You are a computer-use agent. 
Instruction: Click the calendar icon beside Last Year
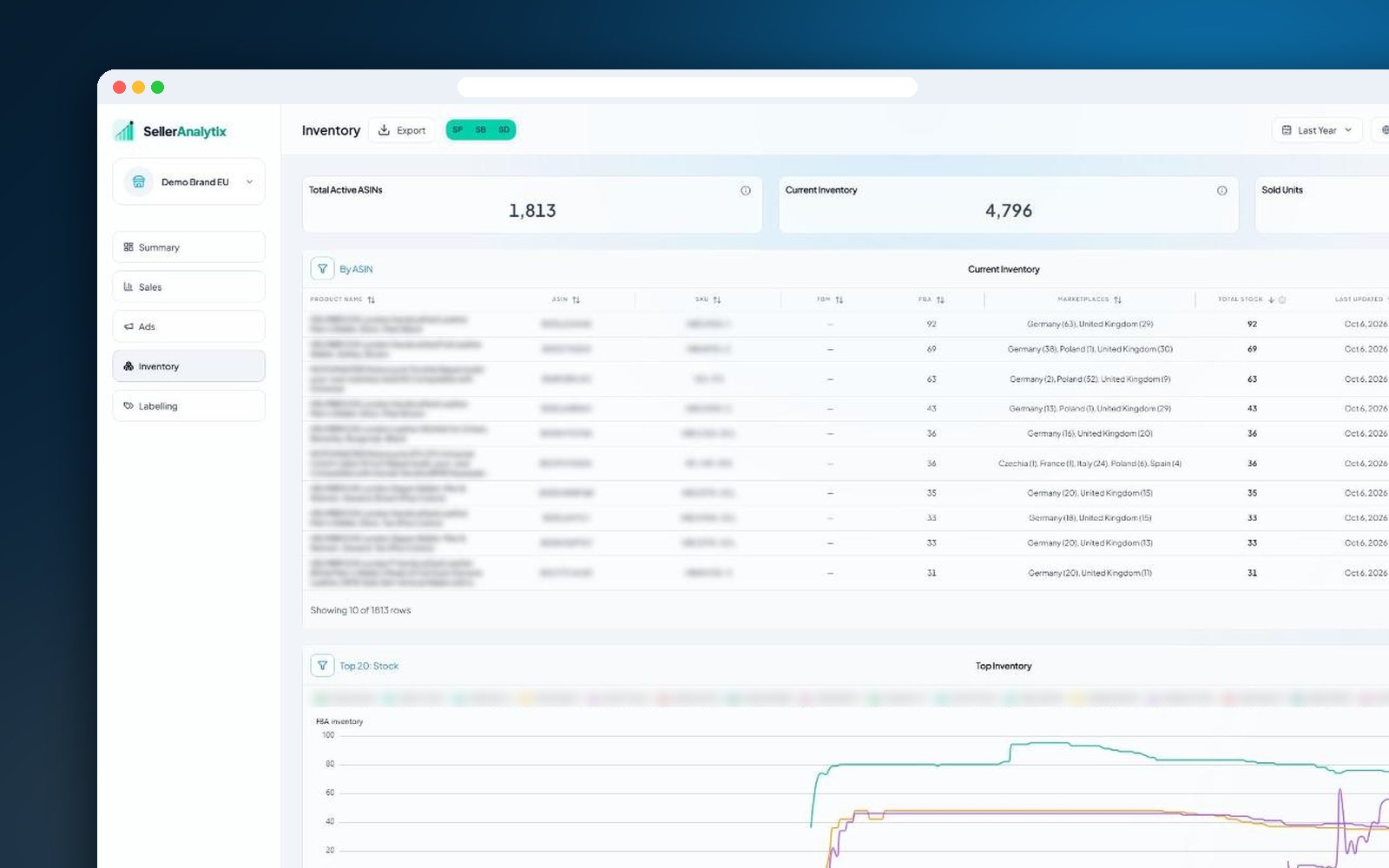(1287, 130)
